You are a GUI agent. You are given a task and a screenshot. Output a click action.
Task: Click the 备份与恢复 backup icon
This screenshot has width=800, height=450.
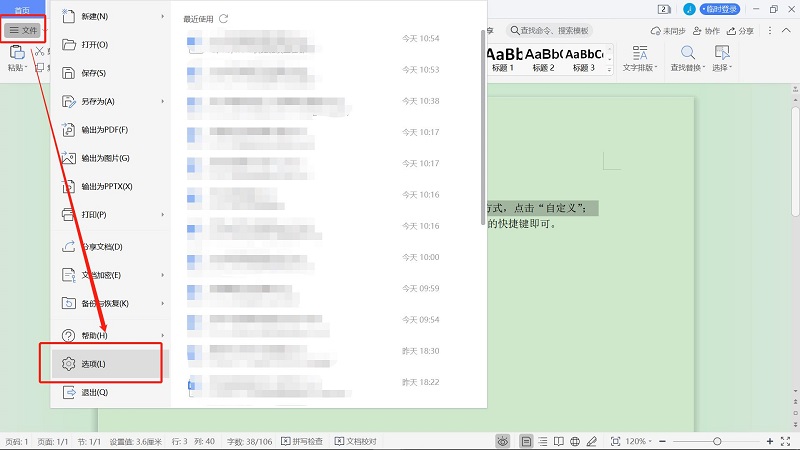pyautogui.click(x=68, y=304)
